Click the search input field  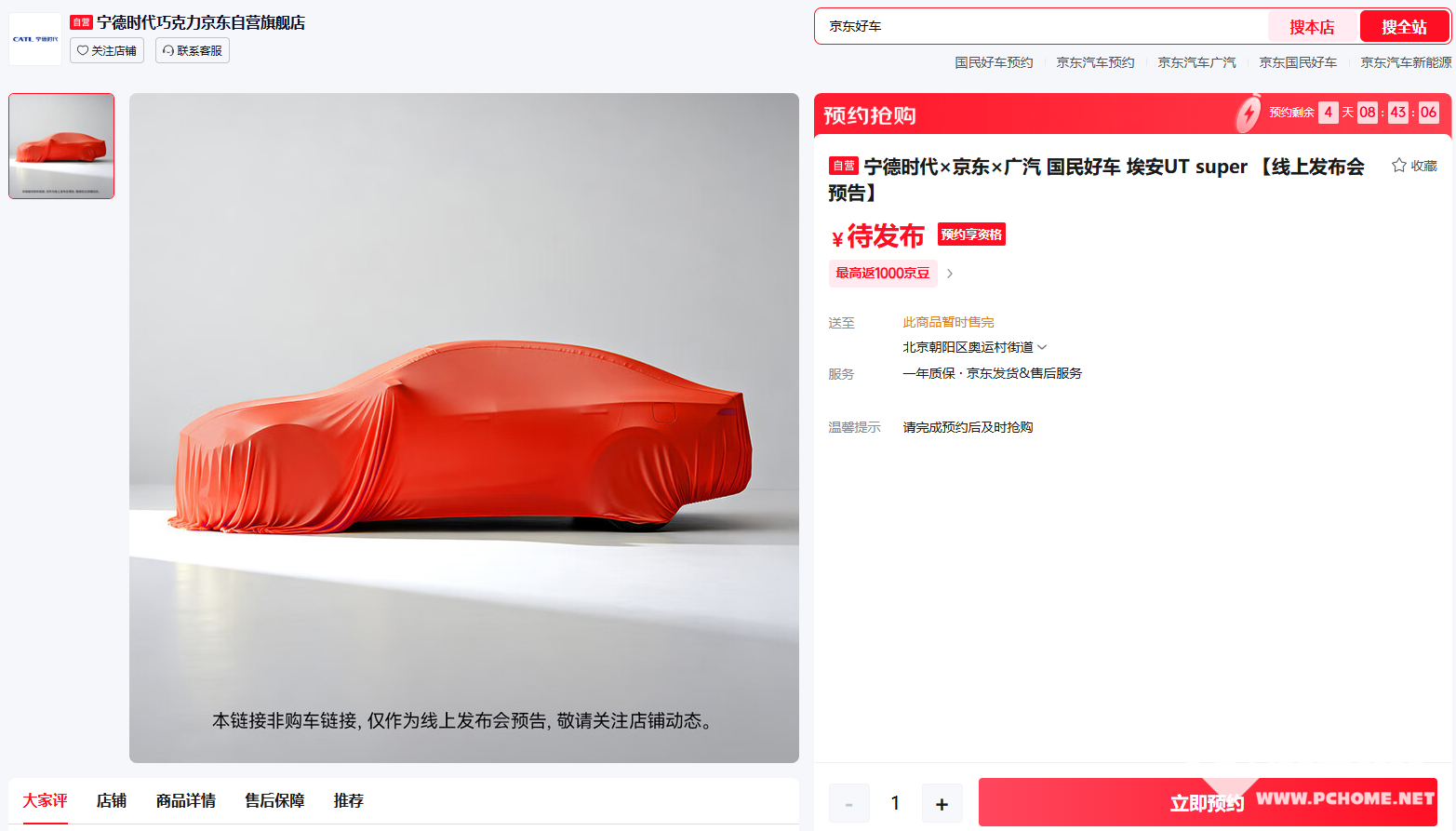click(1042, 26)
